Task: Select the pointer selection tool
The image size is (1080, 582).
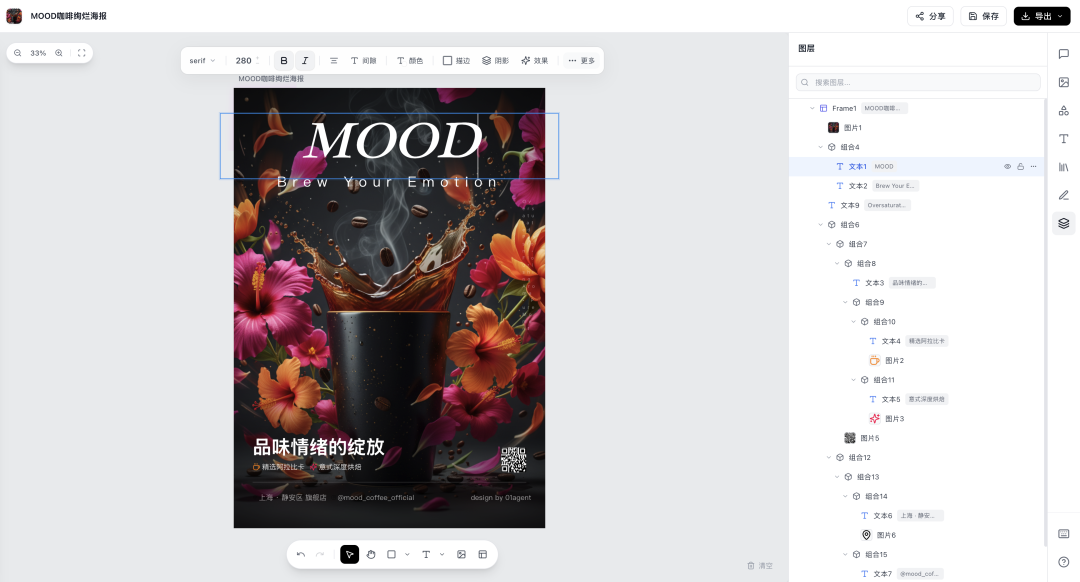Action: click(349, 554)
